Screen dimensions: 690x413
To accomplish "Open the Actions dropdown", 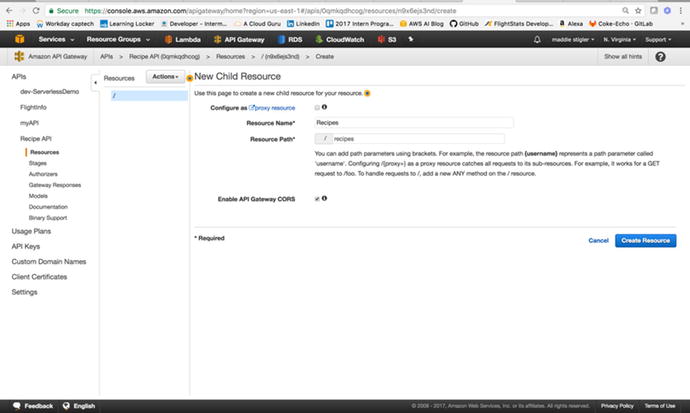I will tap(165, 77).
